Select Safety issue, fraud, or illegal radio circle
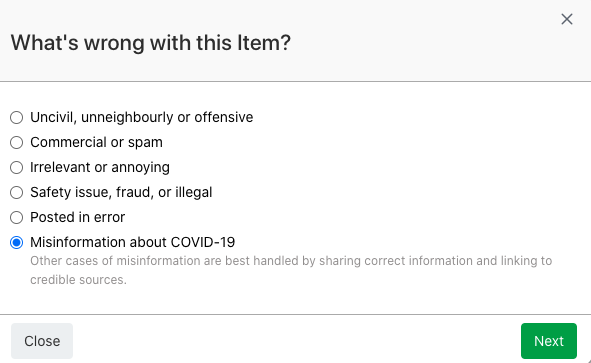This screenshot has width=591, height=363. (17, 192)
